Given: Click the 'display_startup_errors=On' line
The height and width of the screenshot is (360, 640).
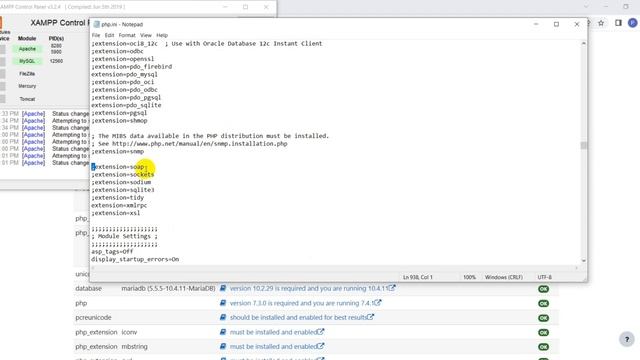Looking at the screenshot, I should [135, 259].
